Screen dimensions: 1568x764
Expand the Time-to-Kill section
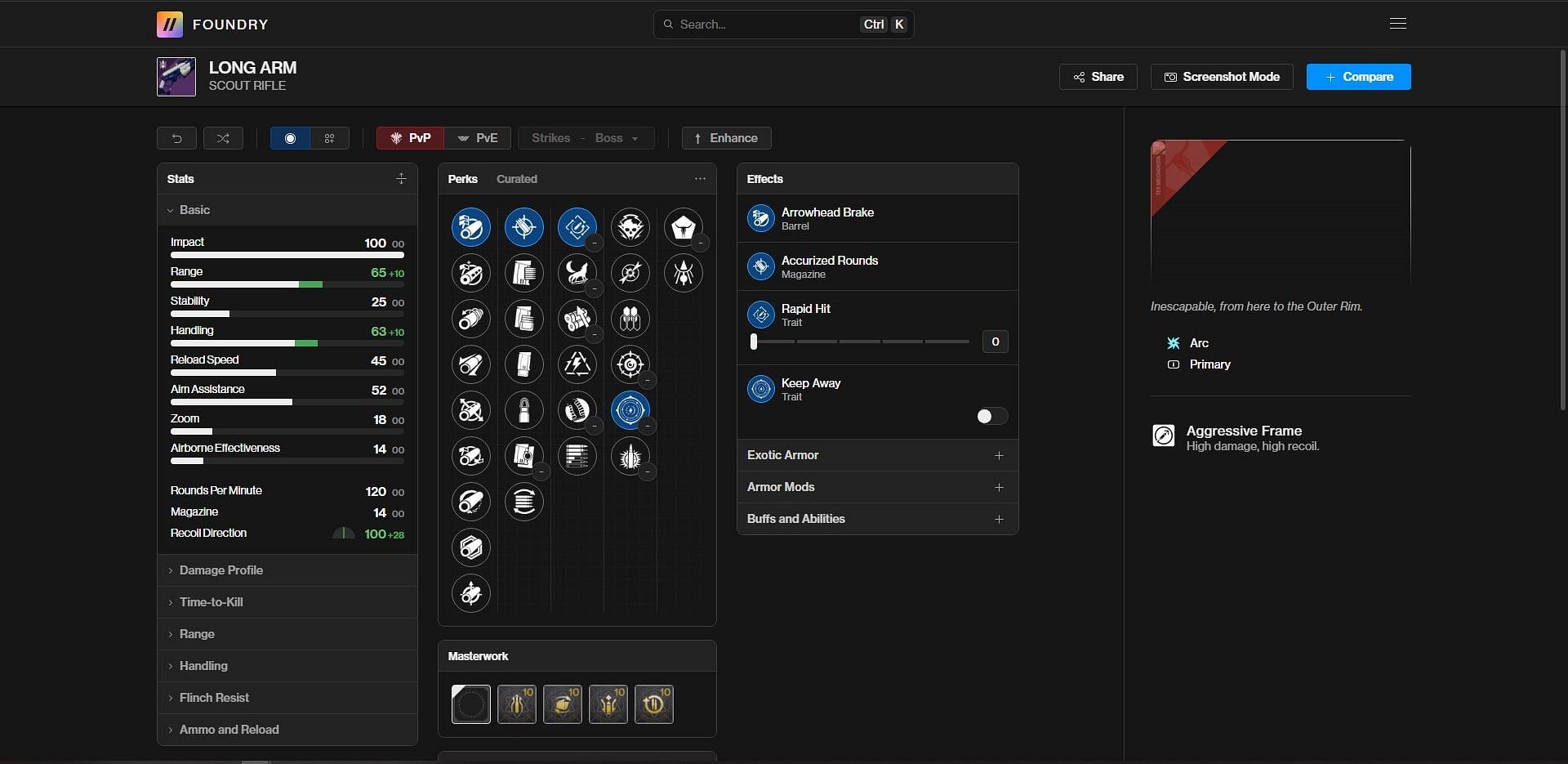click(x=287, y=602)
